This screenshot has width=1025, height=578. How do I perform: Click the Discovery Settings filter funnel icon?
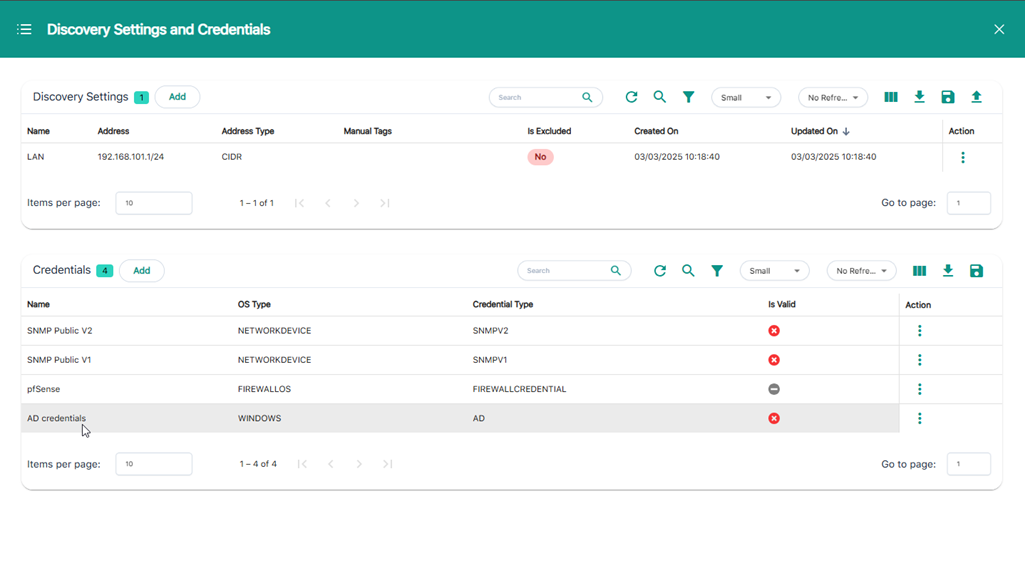[x=688, y=97]
